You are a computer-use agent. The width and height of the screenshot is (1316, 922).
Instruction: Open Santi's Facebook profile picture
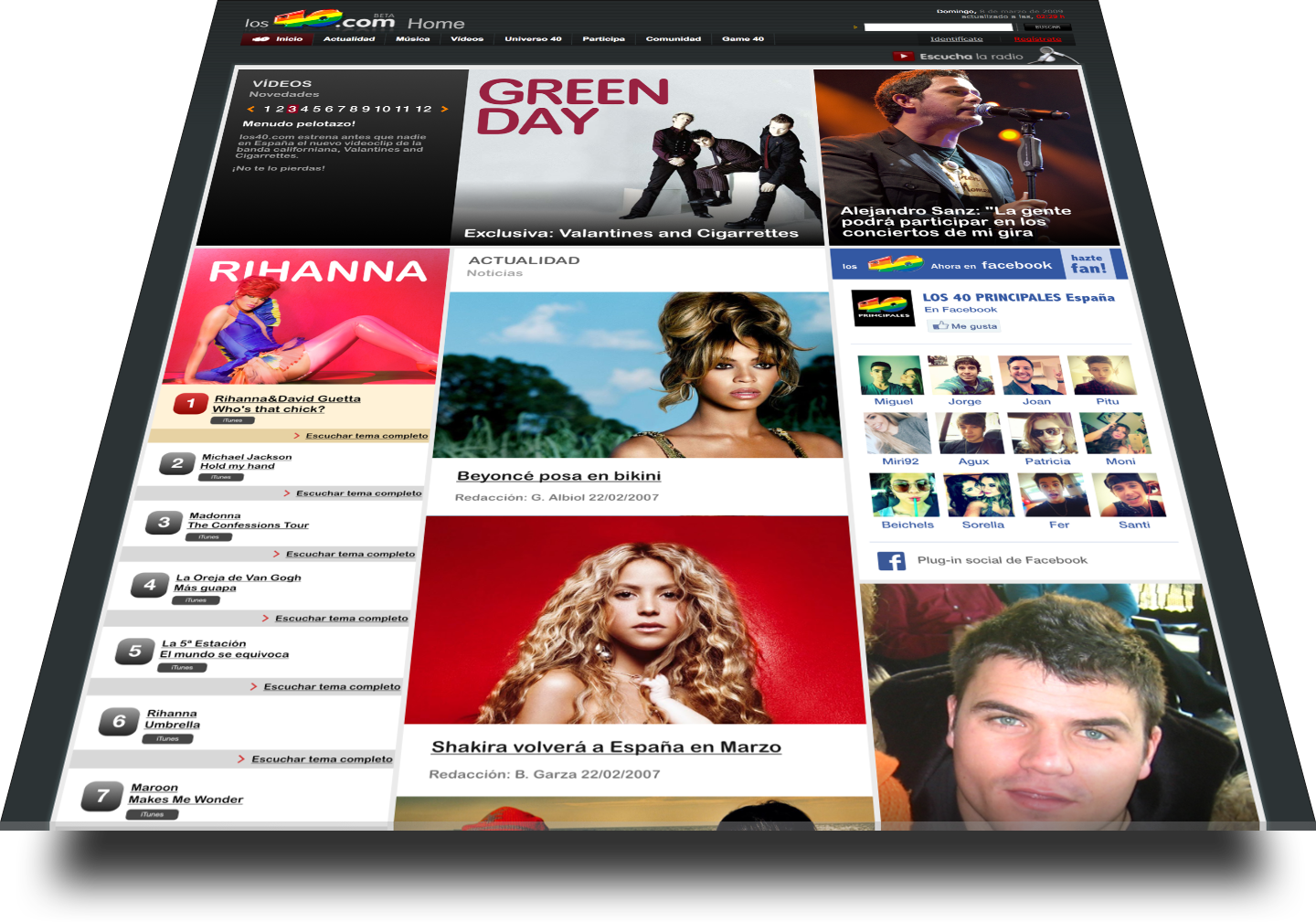point(1130,495)
